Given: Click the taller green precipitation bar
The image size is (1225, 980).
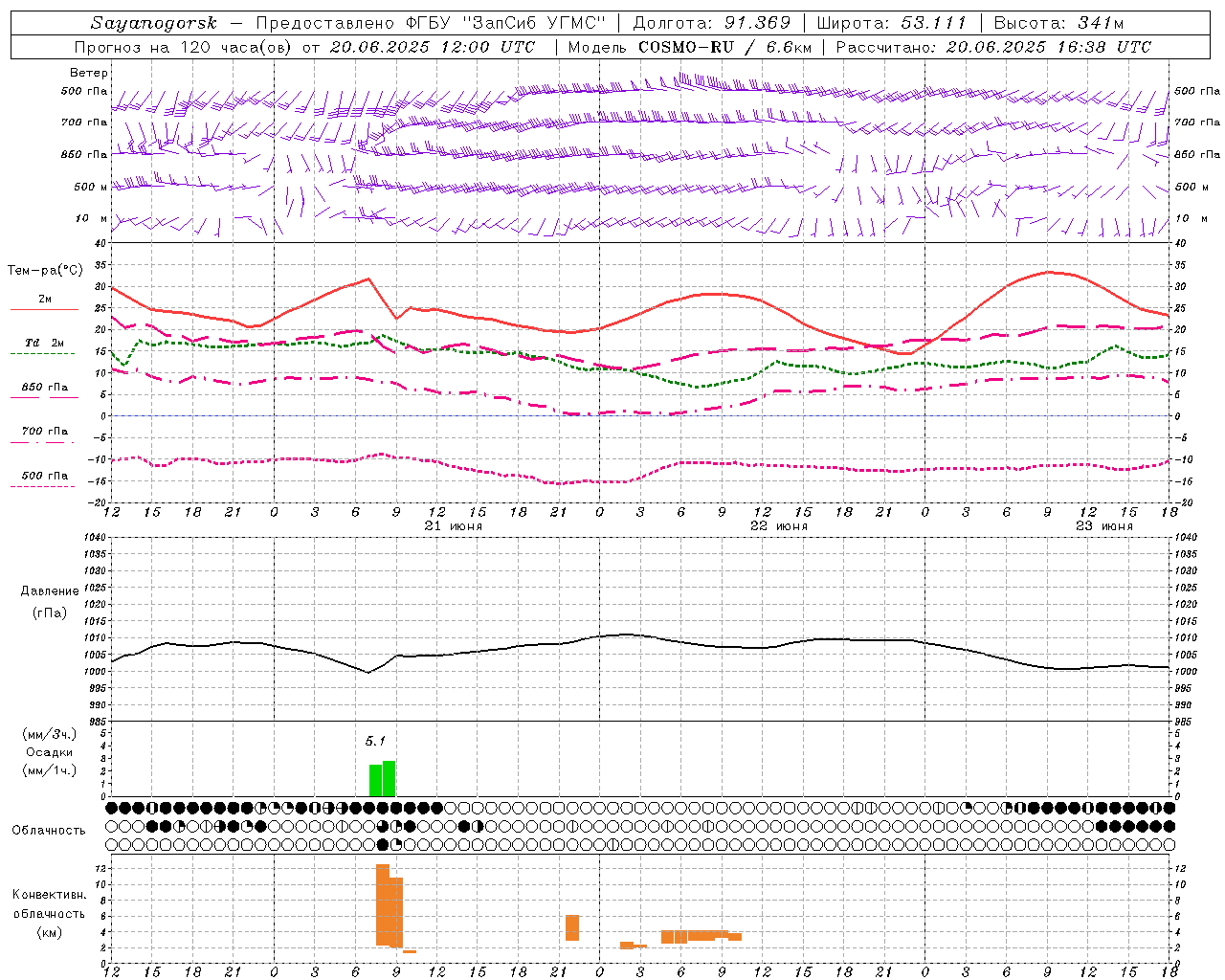Looking at the screenshot, I should (389, 779).
